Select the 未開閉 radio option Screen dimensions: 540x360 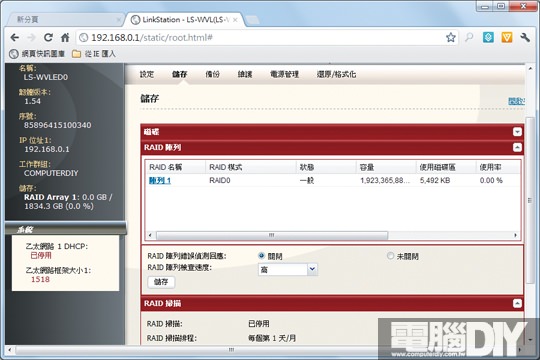click(390, 256)
